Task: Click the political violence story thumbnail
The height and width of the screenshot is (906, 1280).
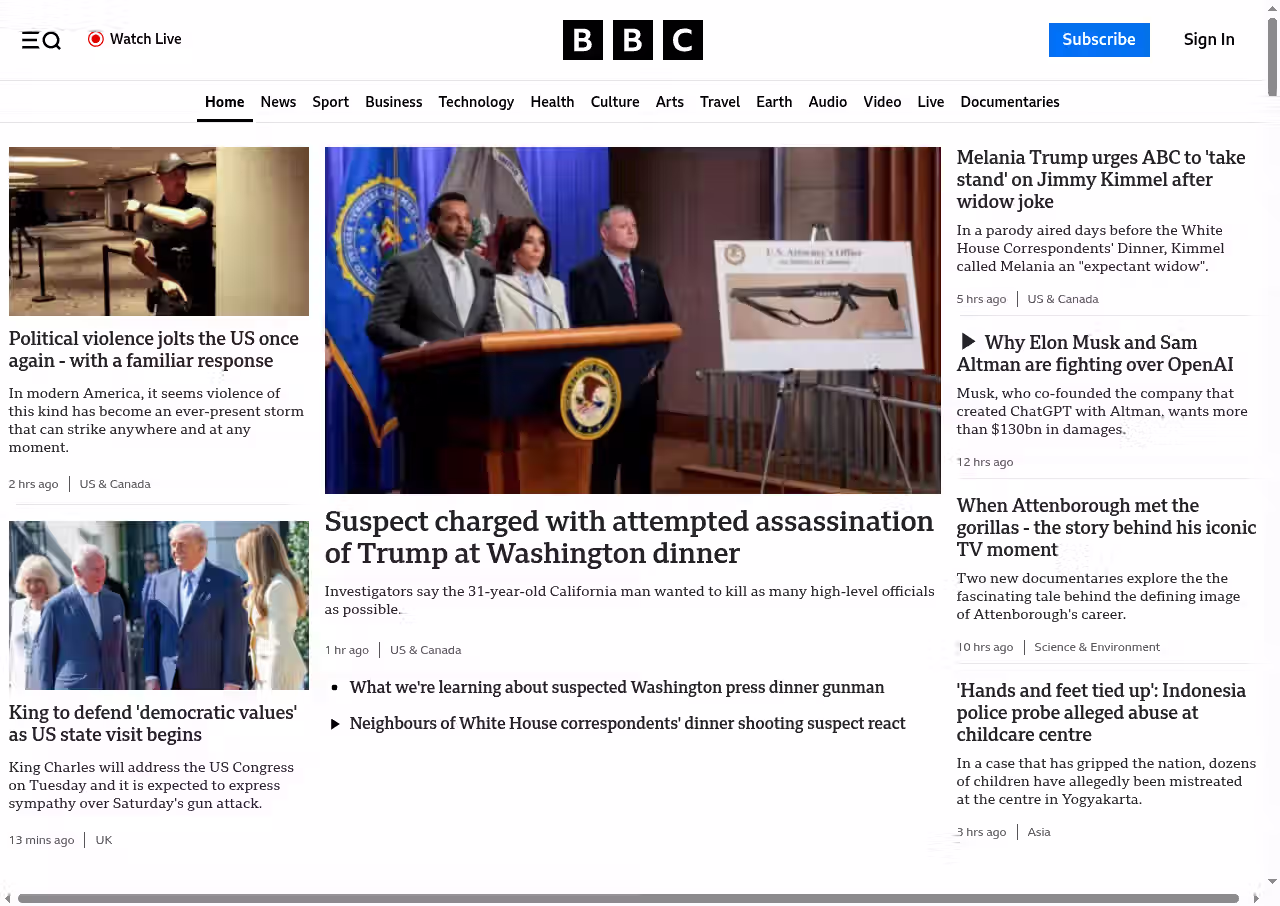Action: [159, 231]
